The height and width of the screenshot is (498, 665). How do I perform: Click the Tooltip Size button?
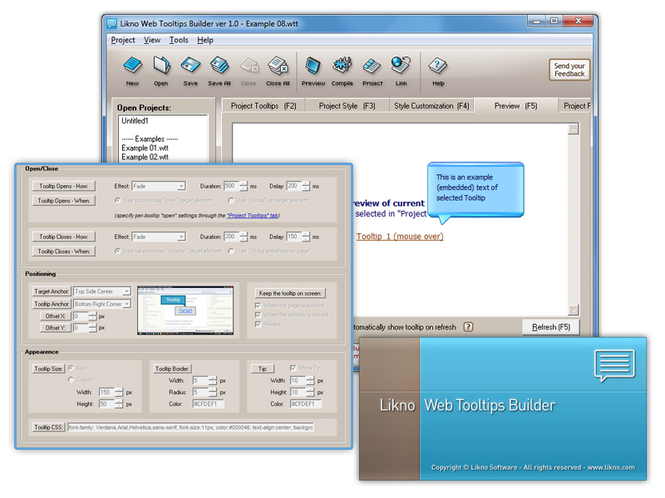49,369
